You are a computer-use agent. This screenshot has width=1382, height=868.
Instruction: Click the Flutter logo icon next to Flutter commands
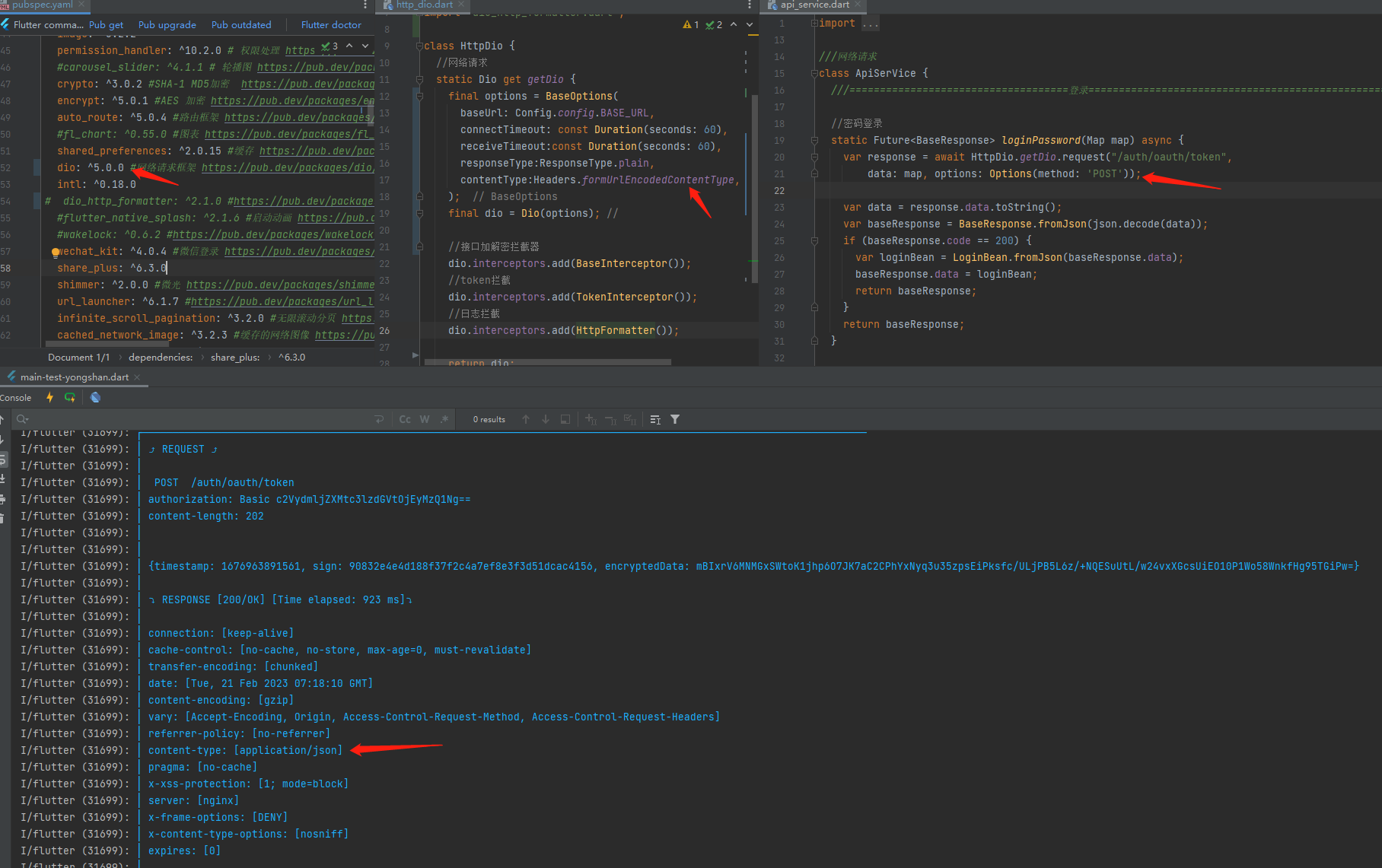tap(5, 24)
